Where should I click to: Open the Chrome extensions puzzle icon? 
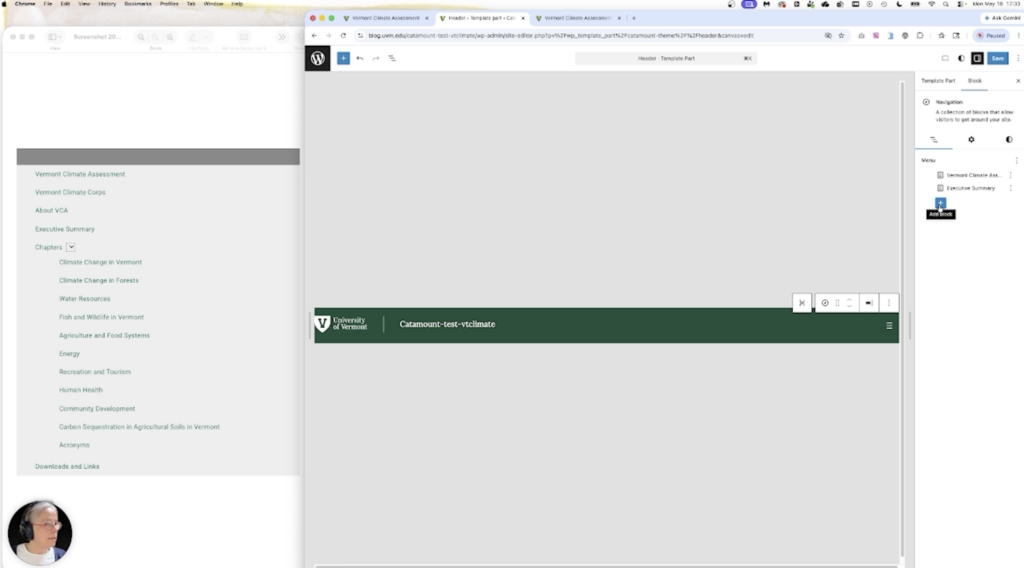(x=920, y=35)
